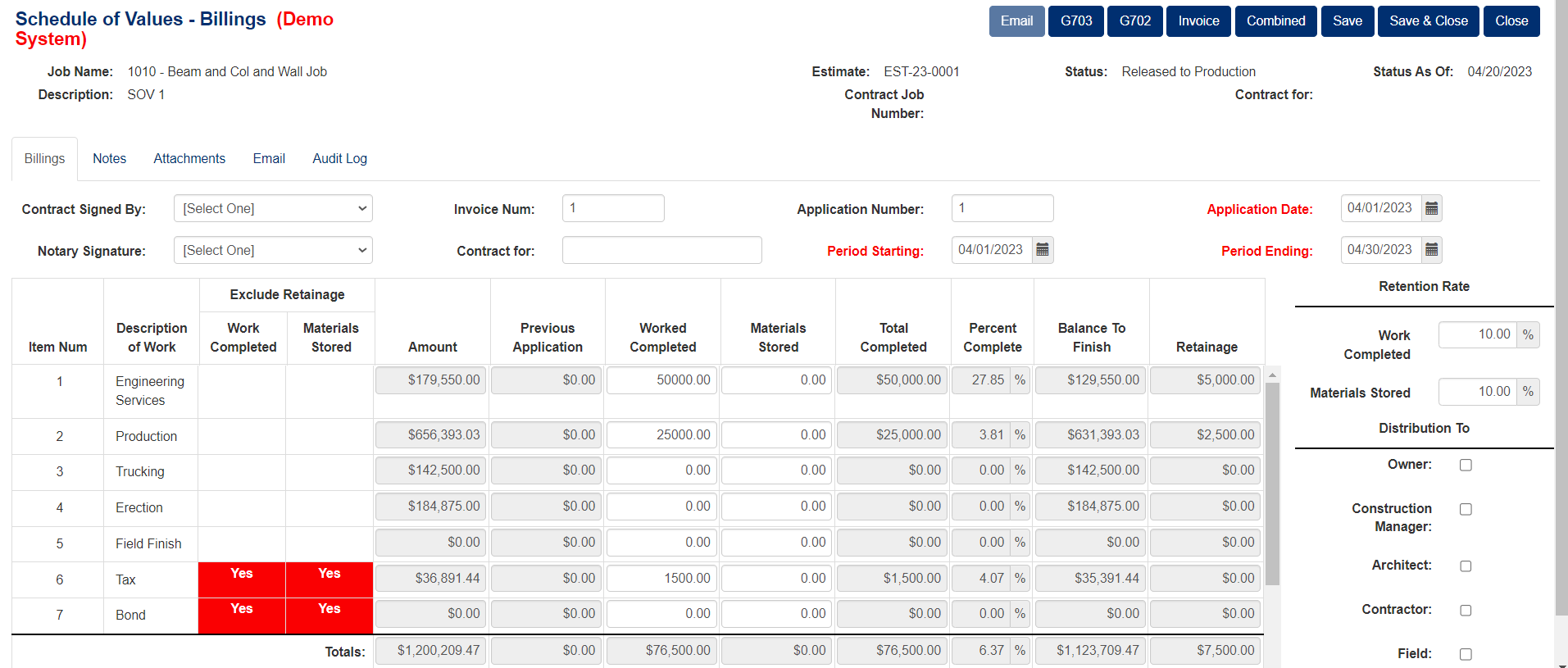The image size is (1568, 668).
Task: Open the Period Ending calendar picker
Action: 1432,250
